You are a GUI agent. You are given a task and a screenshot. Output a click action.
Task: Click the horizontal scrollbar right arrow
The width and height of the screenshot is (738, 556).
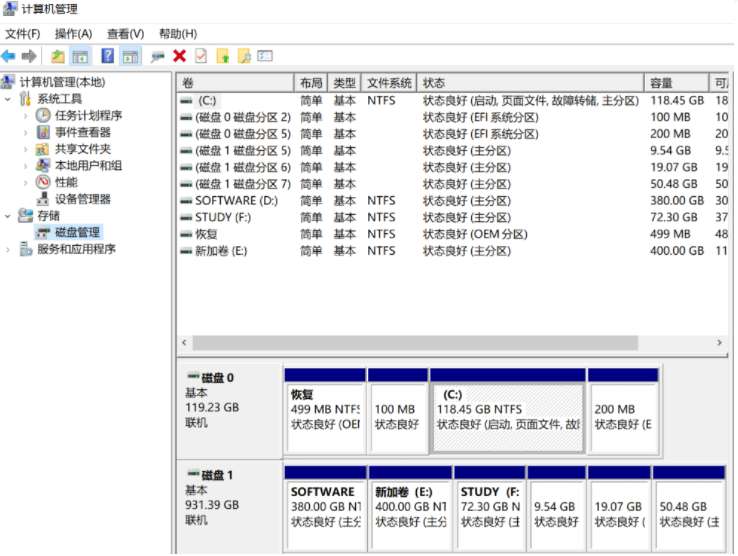pos(719,343)
